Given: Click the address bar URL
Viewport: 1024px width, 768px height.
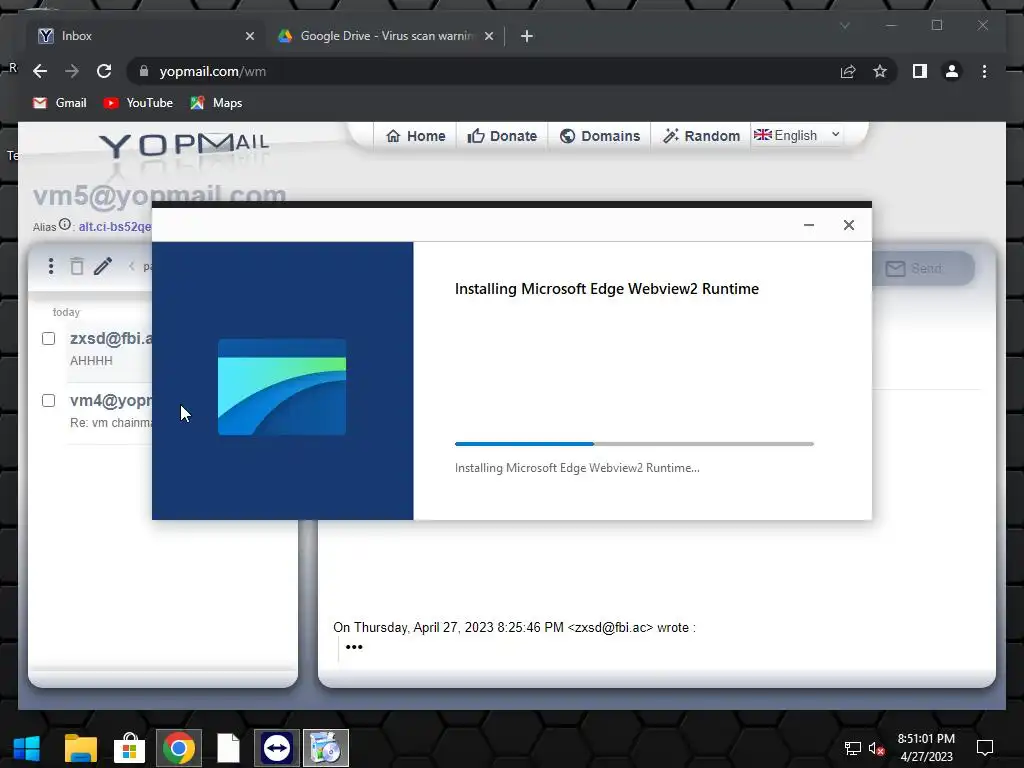Looking at the screenshot, I should click(213, 71).
